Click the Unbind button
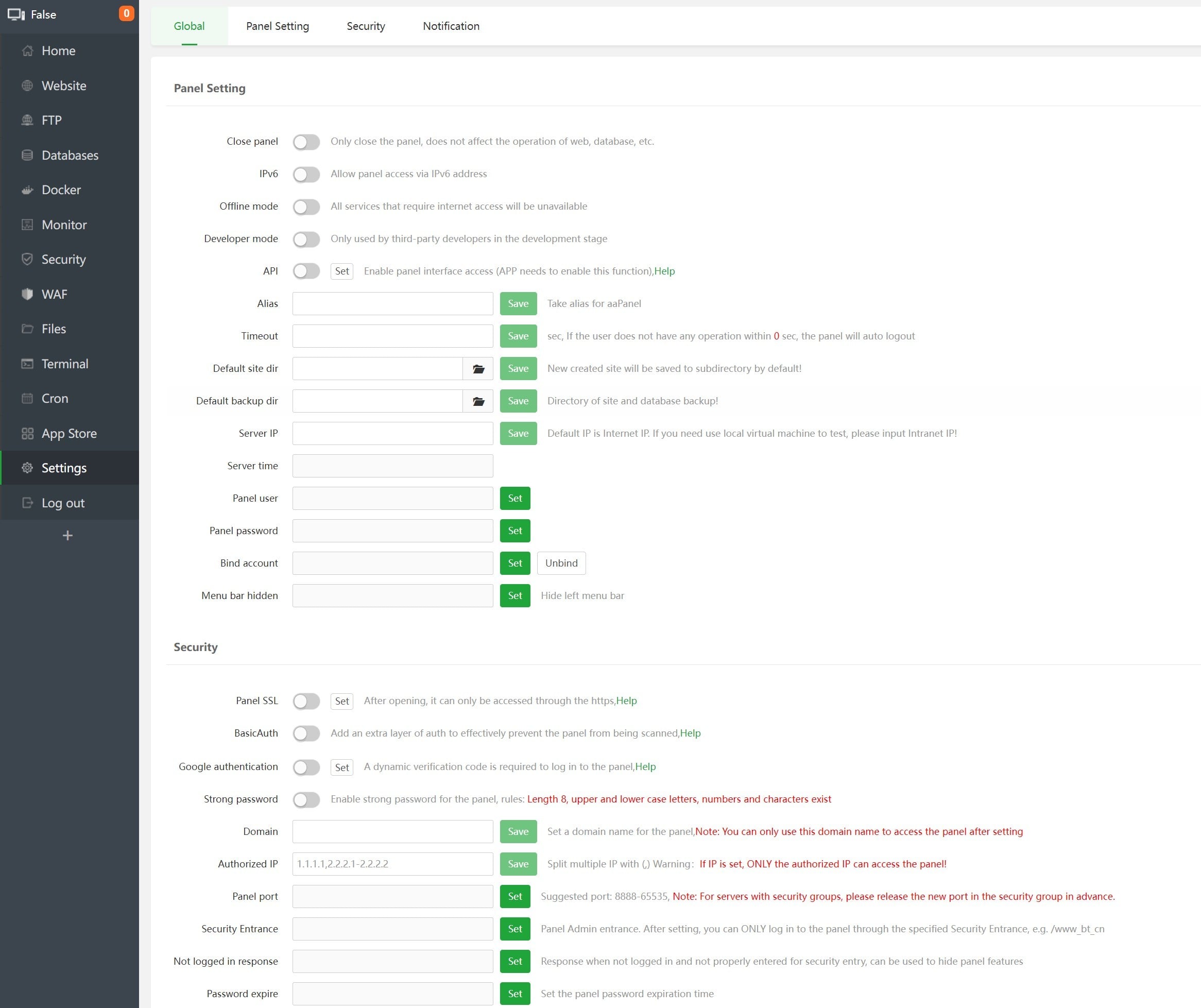 (561, 563)
